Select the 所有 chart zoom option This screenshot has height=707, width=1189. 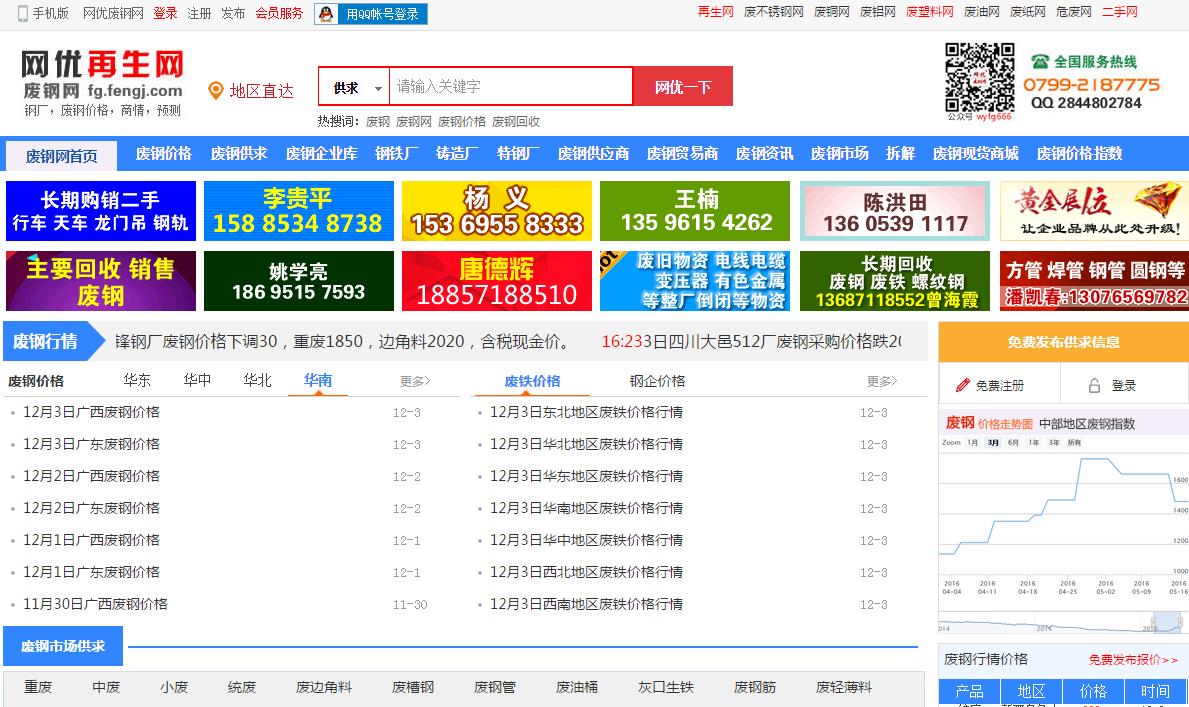(x=1074, y=442)
